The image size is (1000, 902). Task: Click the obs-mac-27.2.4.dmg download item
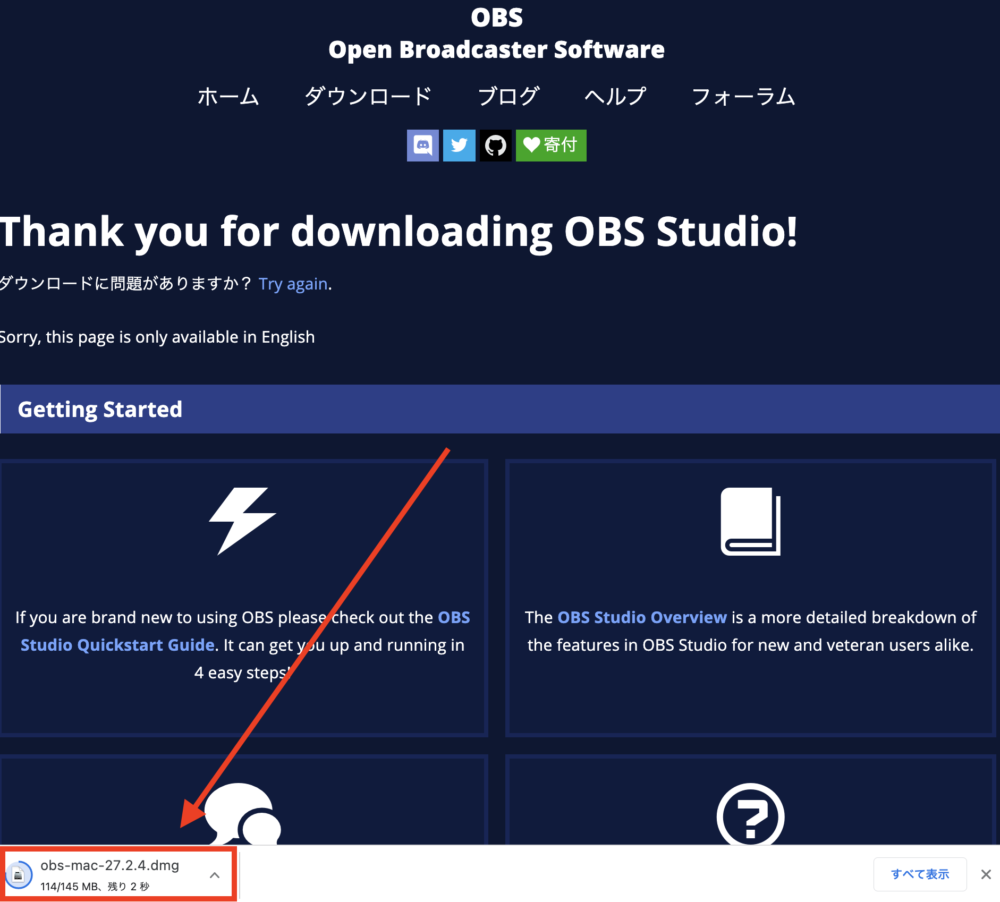pos(119,874)
